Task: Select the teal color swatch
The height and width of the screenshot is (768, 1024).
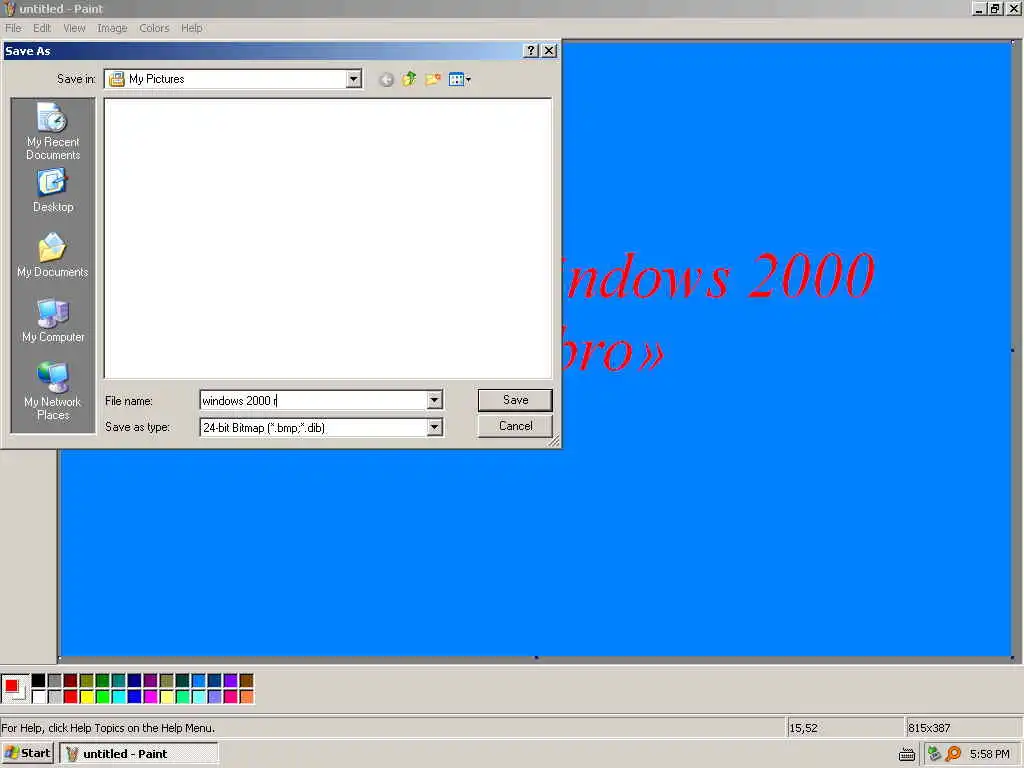Action: [x=119, y=680]
